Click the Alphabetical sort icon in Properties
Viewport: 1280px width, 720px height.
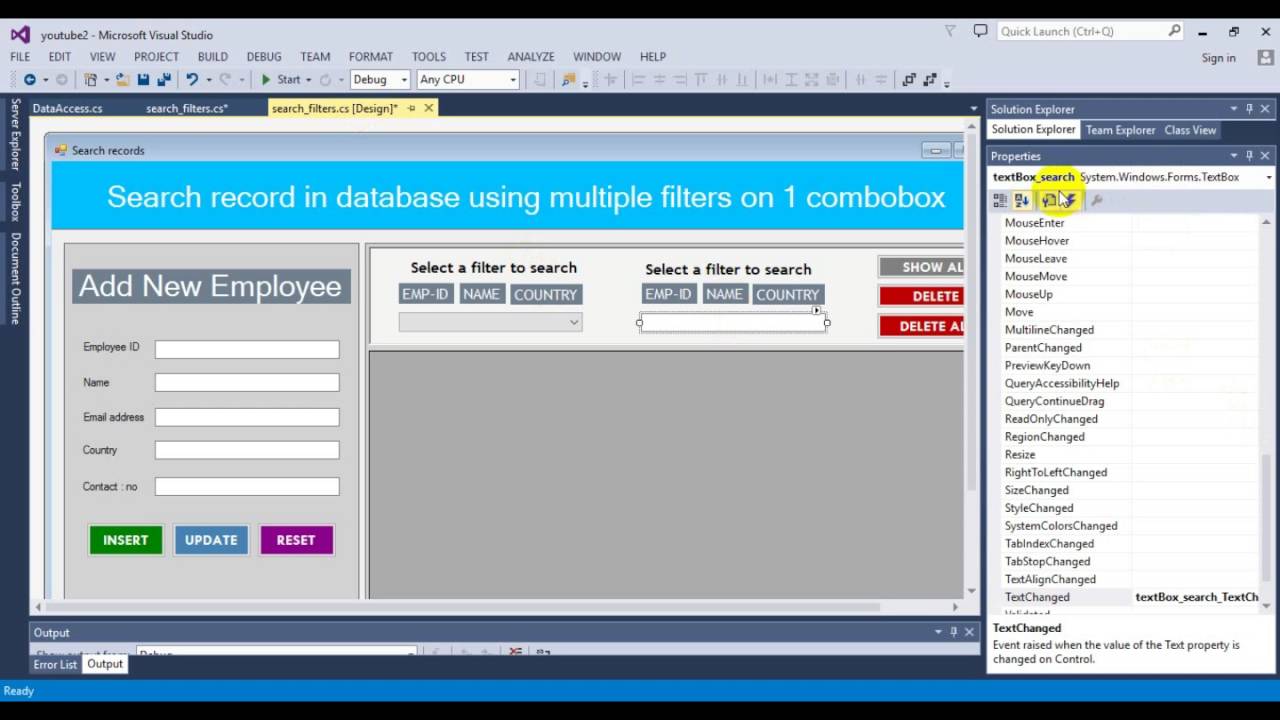1022,201
